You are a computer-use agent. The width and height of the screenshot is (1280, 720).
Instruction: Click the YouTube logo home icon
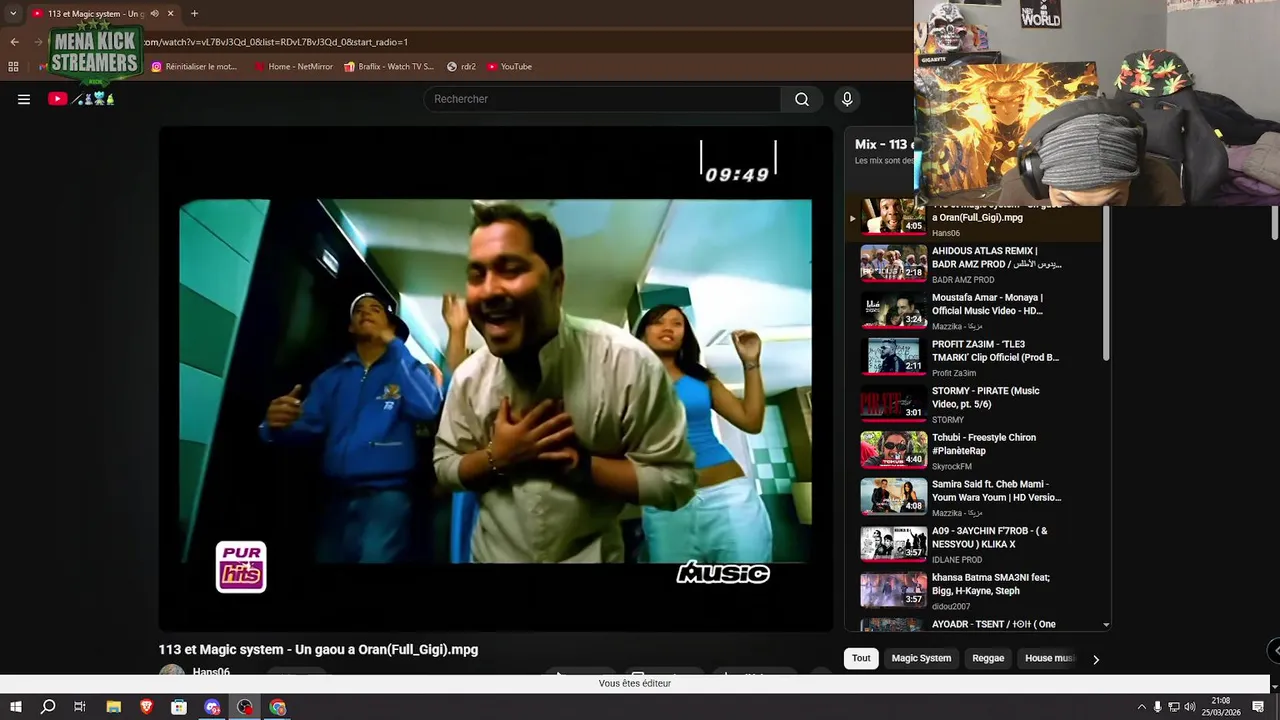tap(57, 99)
